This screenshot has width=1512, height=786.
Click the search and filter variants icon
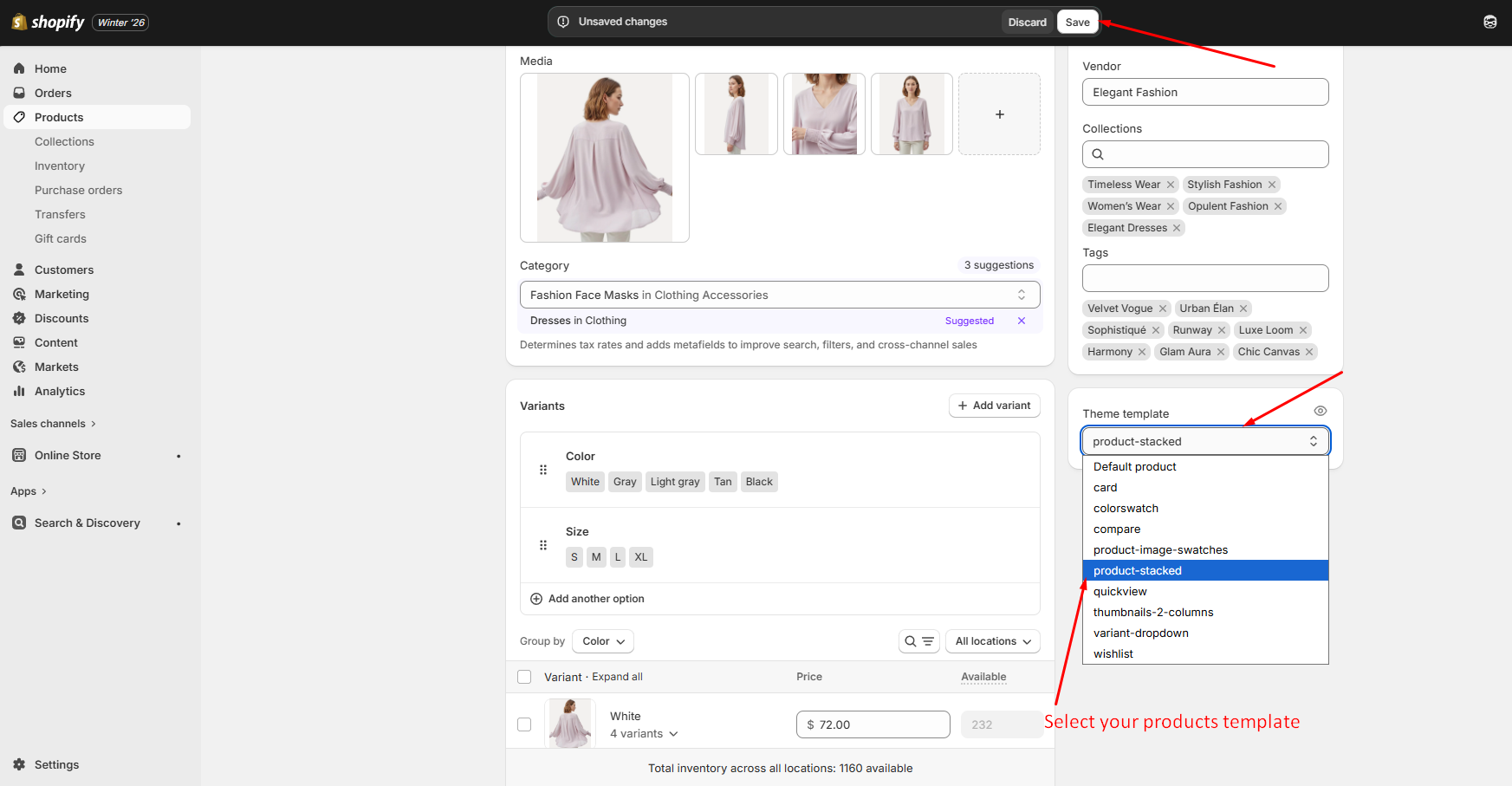tap(918, 641)
